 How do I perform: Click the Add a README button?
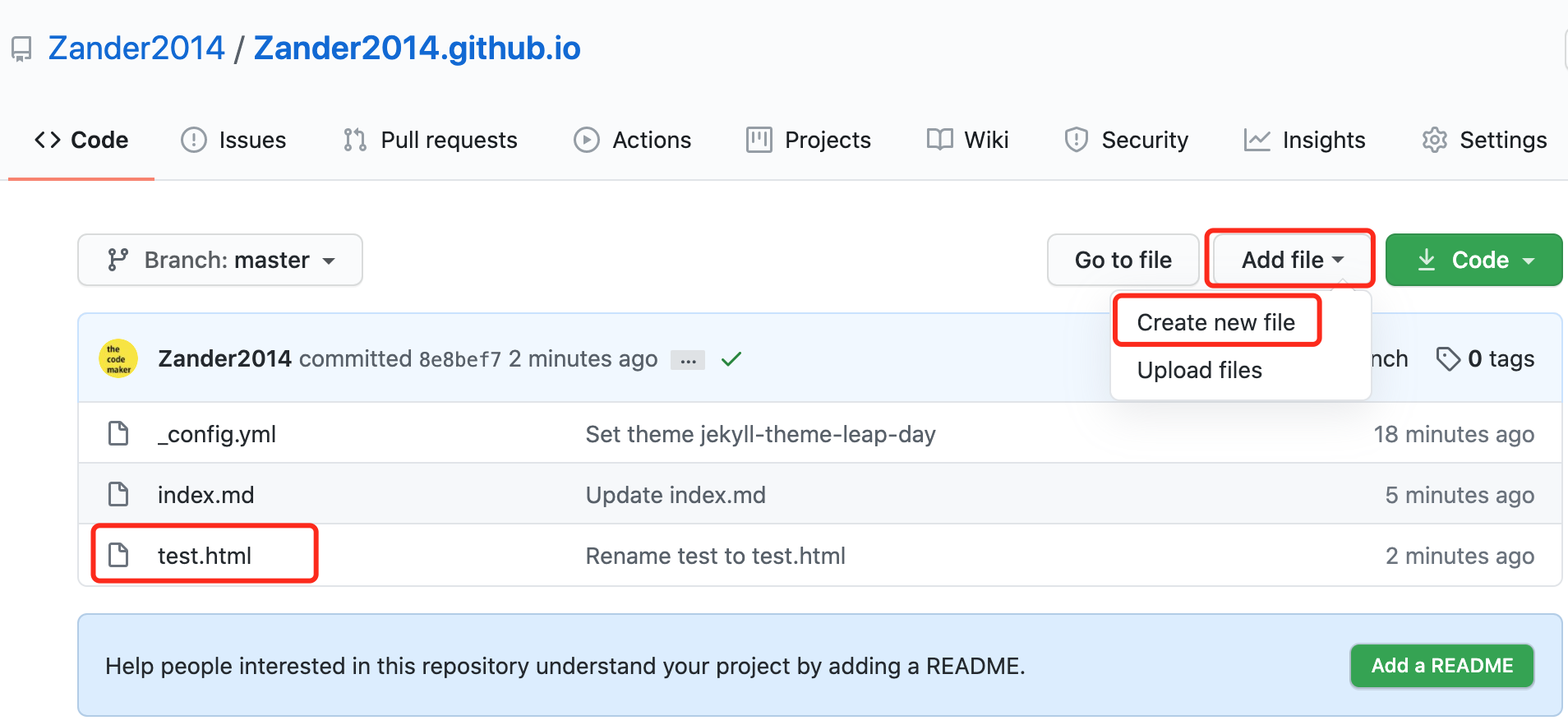point(1441,665)
